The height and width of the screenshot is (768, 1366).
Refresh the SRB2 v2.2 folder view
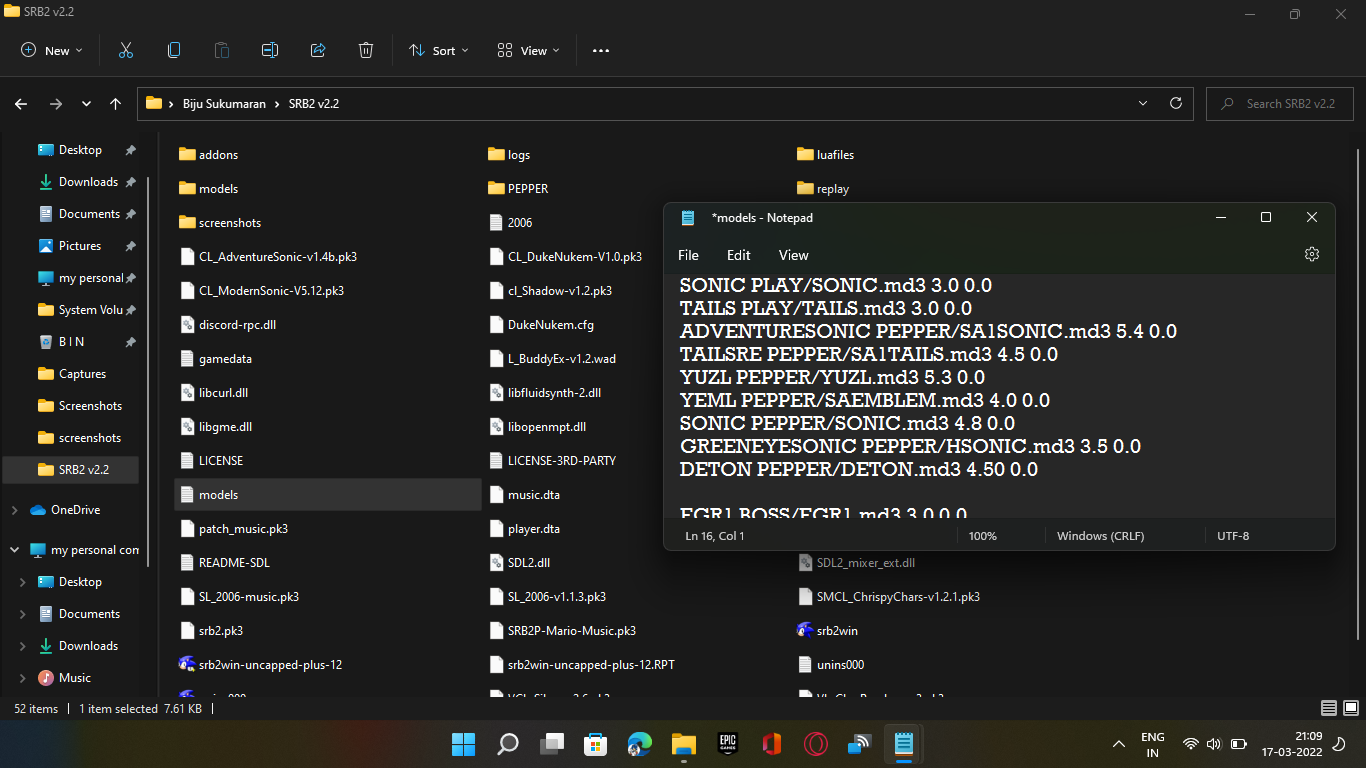1176,103
